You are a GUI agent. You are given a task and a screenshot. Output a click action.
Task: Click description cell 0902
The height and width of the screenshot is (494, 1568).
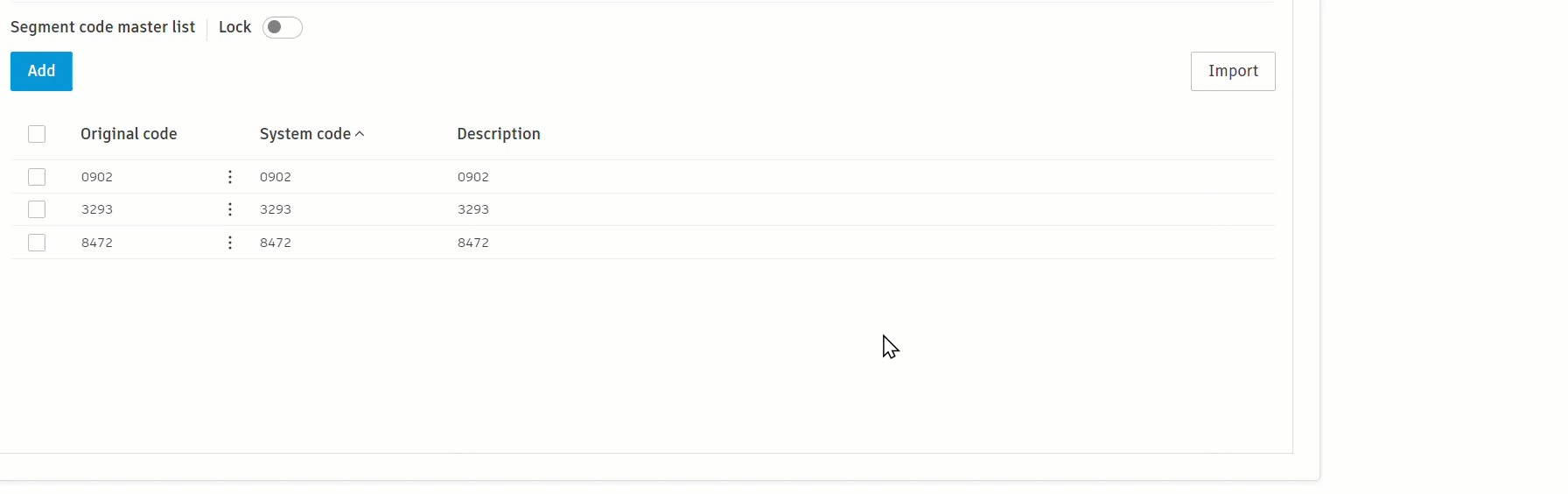(473, 177)
